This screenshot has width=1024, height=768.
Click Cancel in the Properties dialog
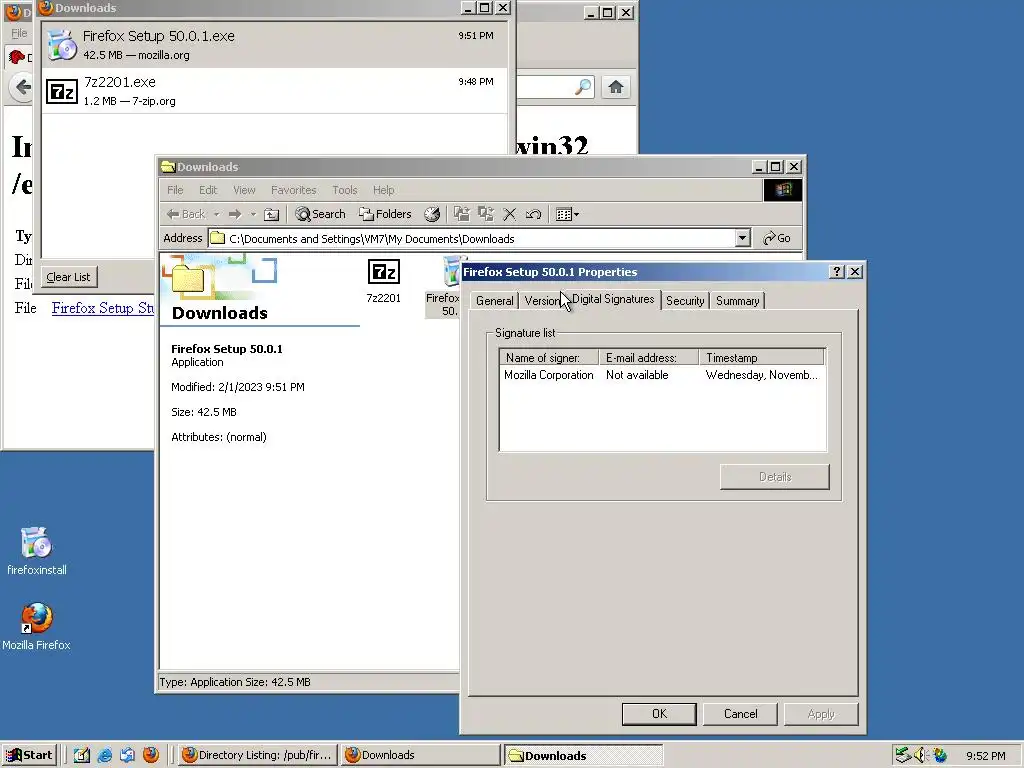click(x=740, y=714)
